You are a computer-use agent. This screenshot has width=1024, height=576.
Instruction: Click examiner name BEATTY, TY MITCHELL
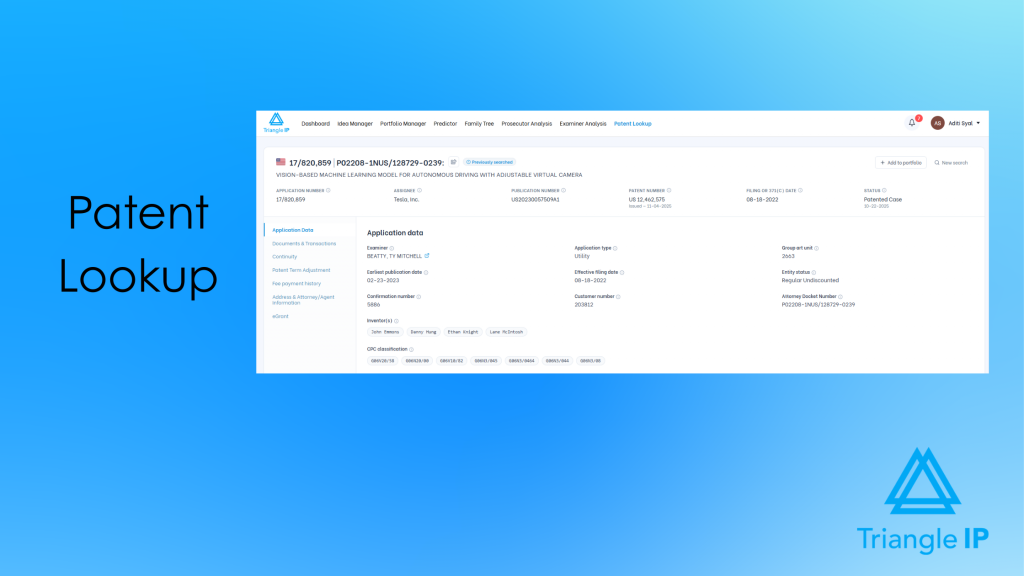(394, 256)
